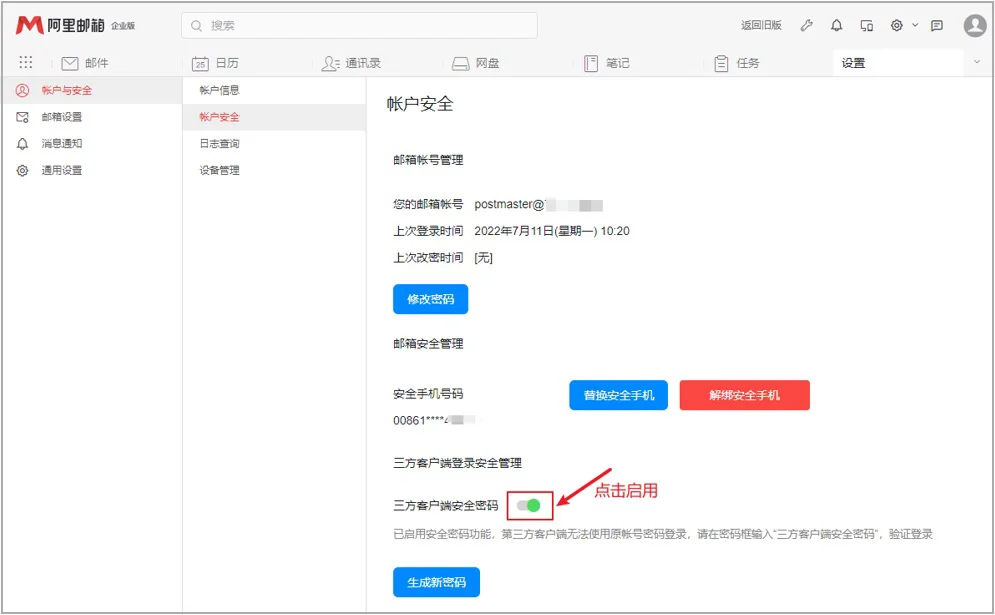Open 日志查询 submenu item
This screenshot has height=615, width=995.
click(x=274, y=143)
